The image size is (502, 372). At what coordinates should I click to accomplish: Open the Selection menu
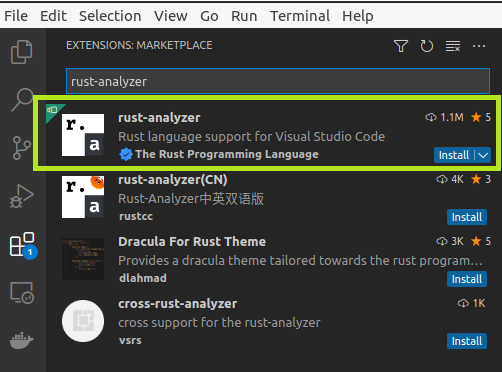(x=110, y=16)
